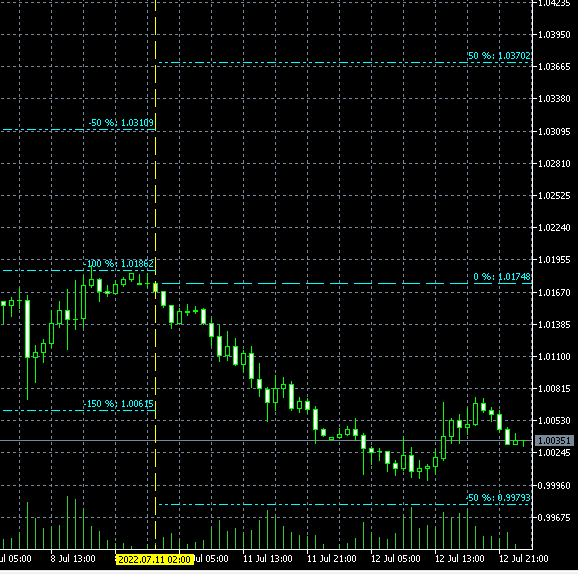
Task: Select the '-50 %: 0.99793' level label
Action: click(498, 498)
